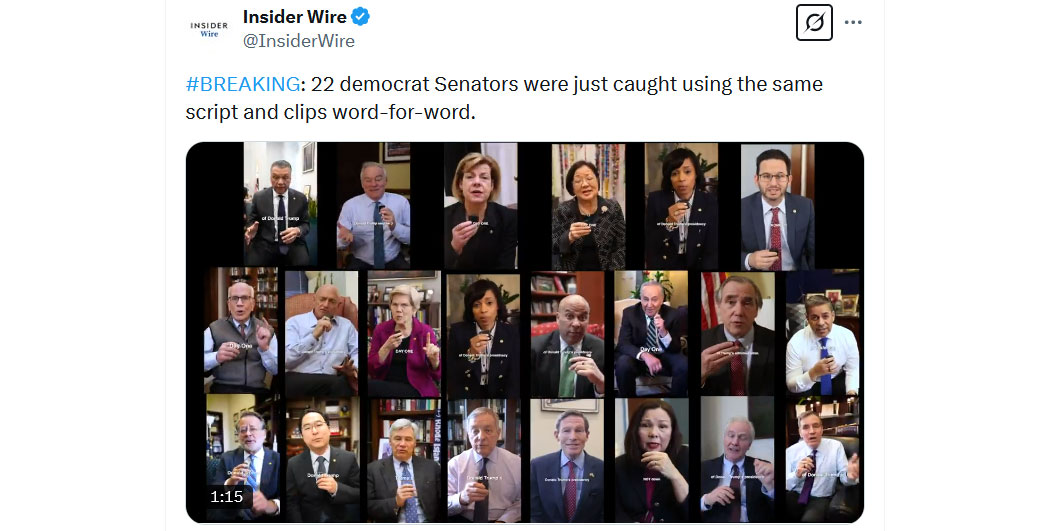The height and width of the screenshot is (531, 1050).
Task: Click tile of woman in dark maroon top
Action: click(652, 461)
